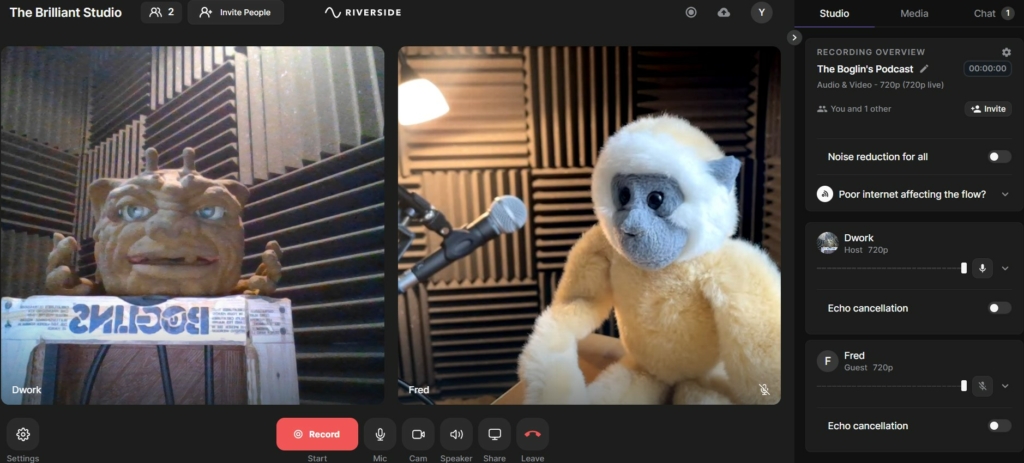Mute Dwork's microphone in side panel
Screen dimensions: 1024x463
(x=982, y=268)
